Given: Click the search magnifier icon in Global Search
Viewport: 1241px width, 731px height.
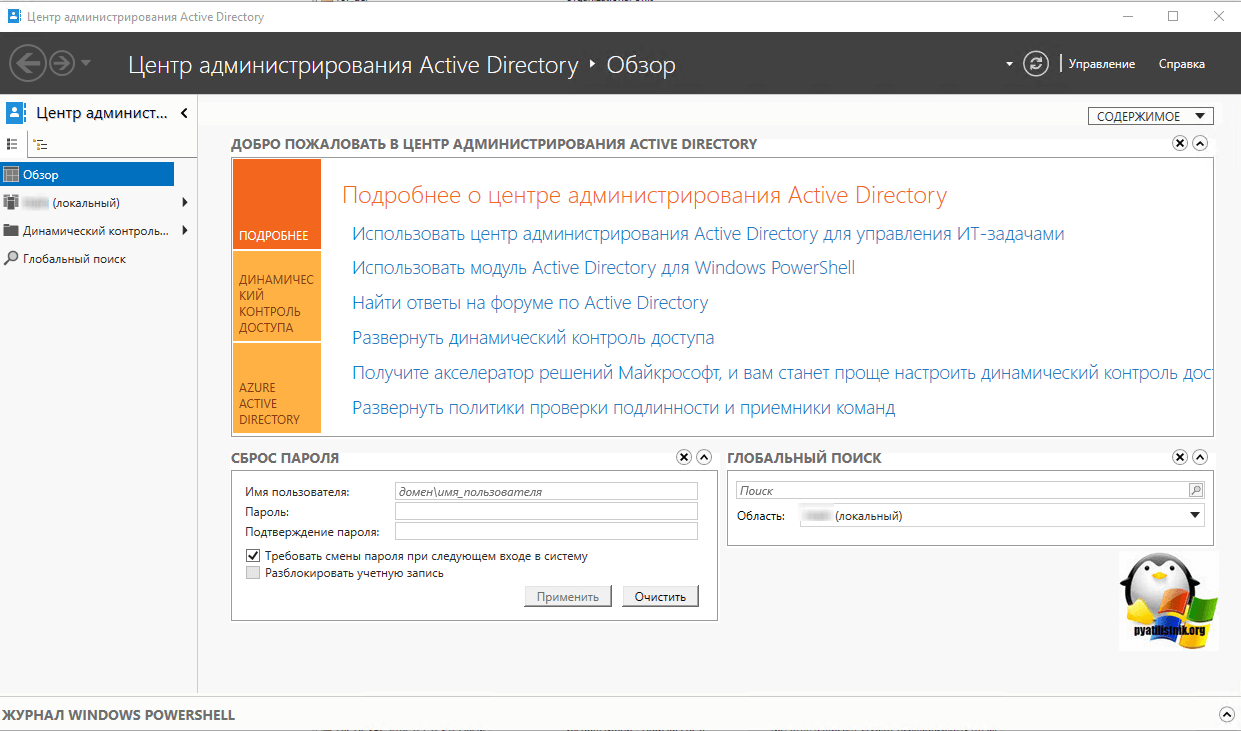Looking at the screenshot, I should click(x=1195, y=491).
